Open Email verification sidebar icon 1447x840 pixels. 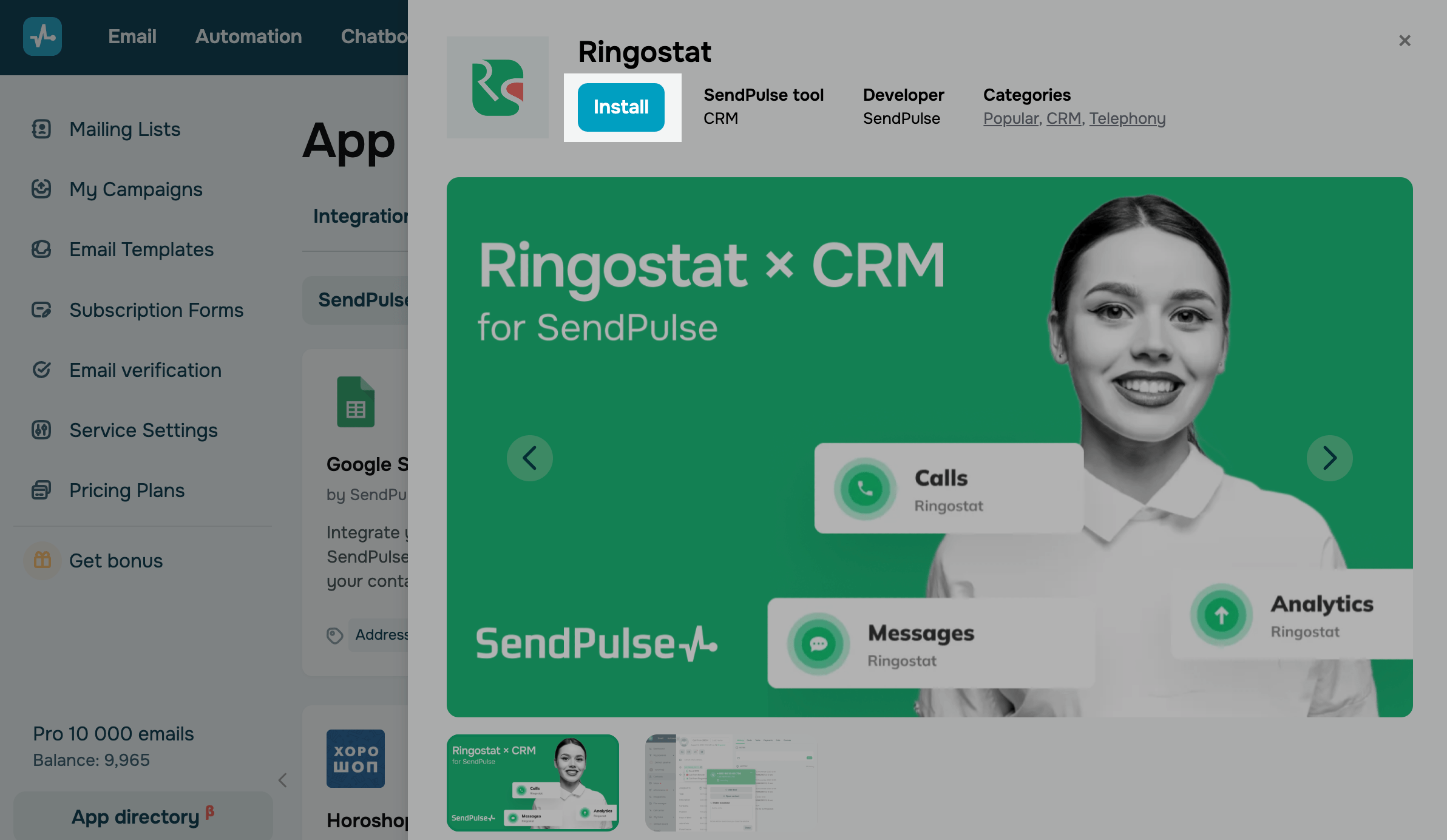pos(41,370)
